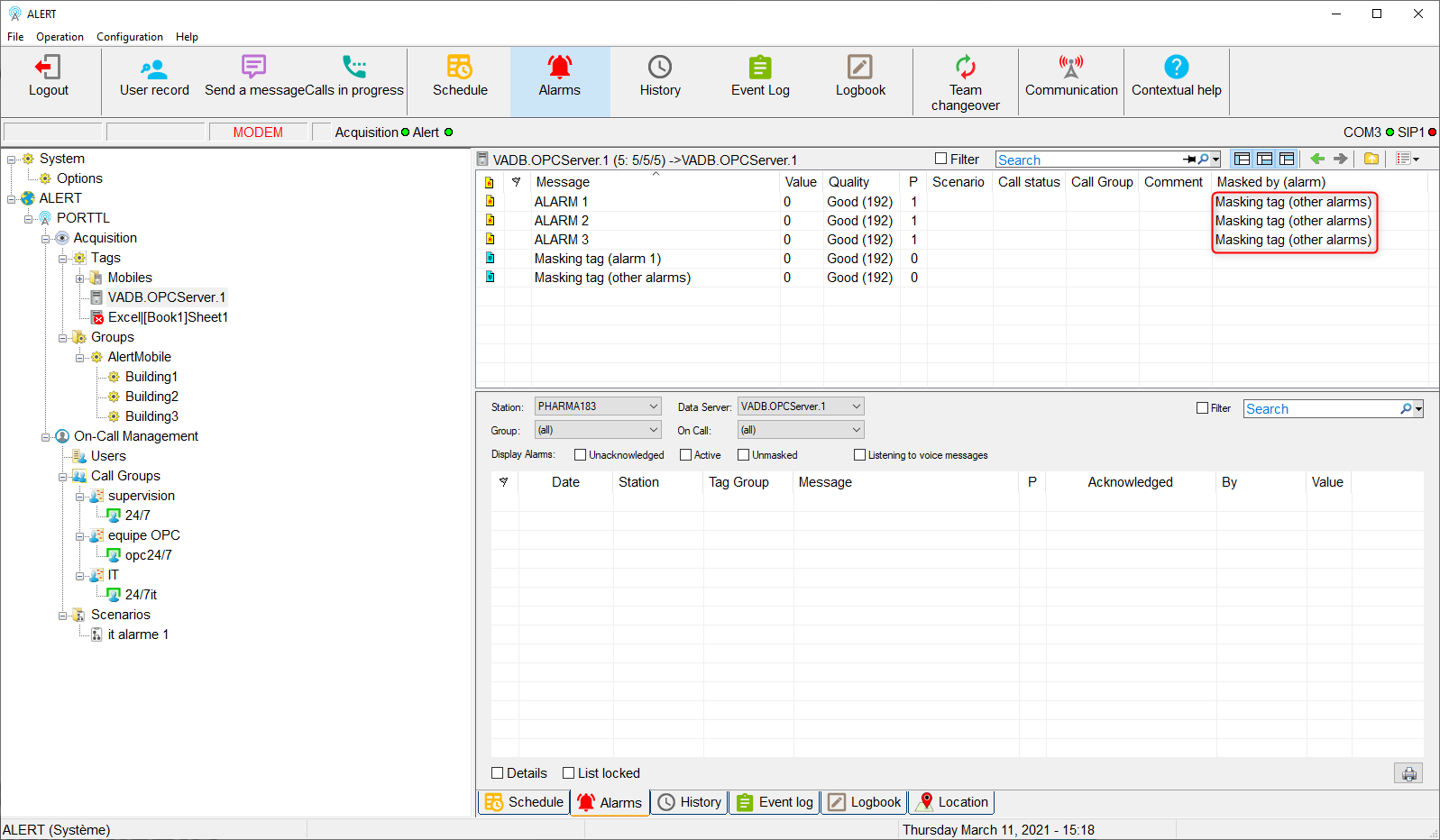1440x840 pixels.
Task: Click the Contextual help icon
Action: point(1176,77)
